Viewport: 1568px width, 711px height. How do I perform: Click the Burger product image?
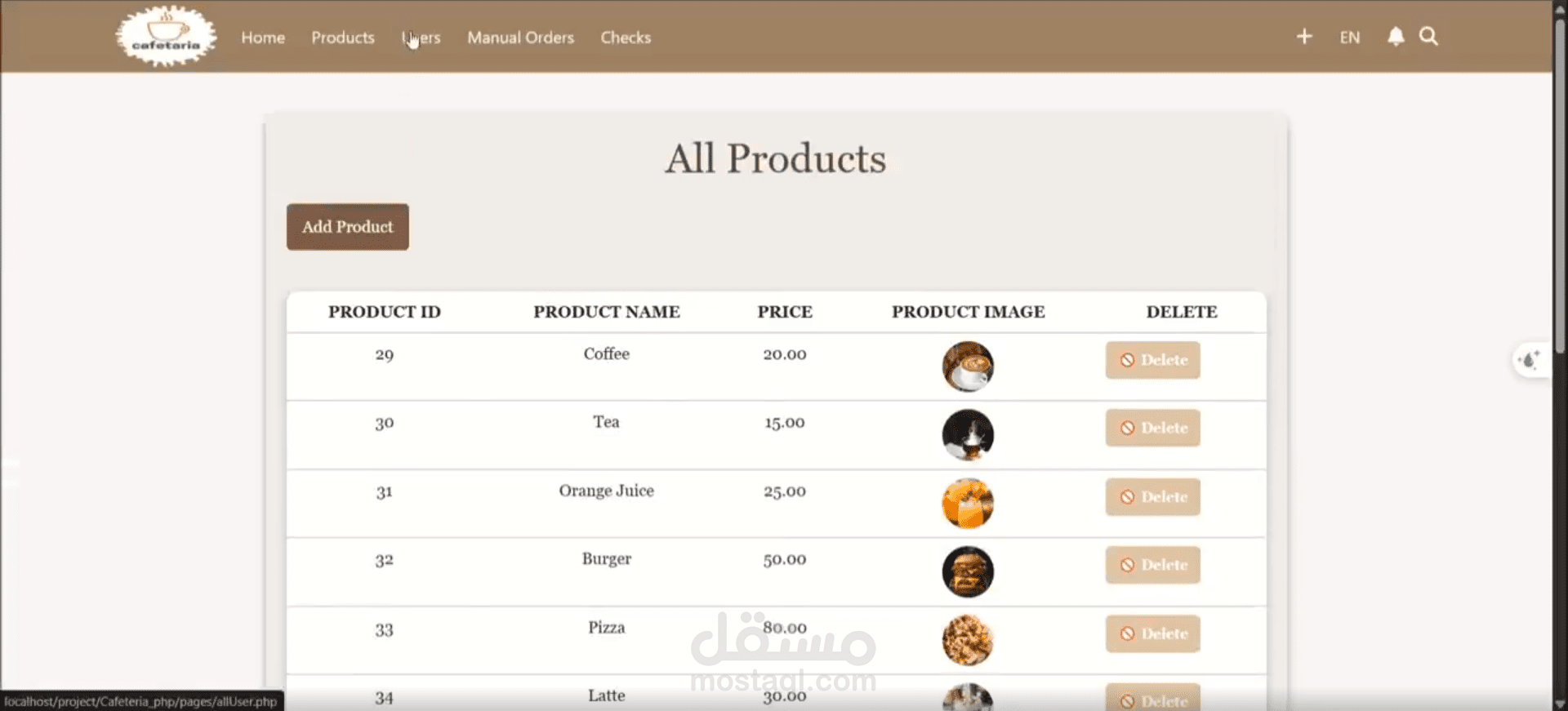(x=968, y=572)
